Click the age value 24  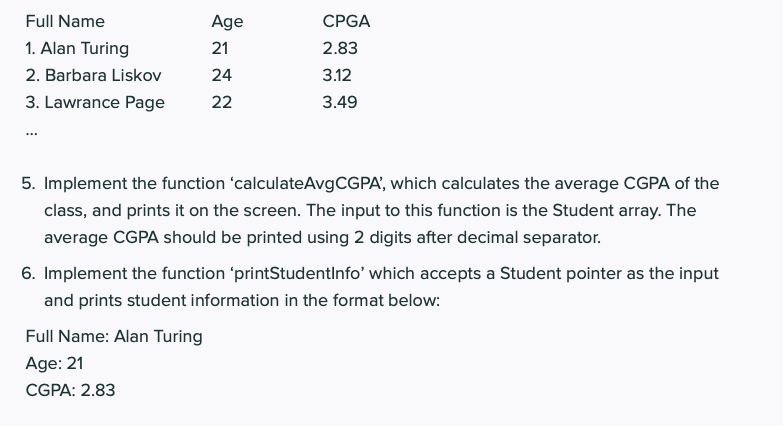click(221, 75)
